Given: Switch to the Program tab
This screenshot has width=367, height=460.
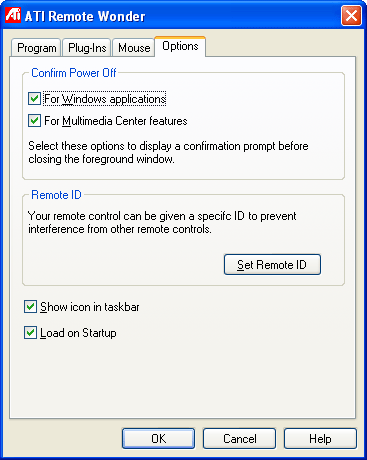Looking at the screenshot, I should 36,48.
